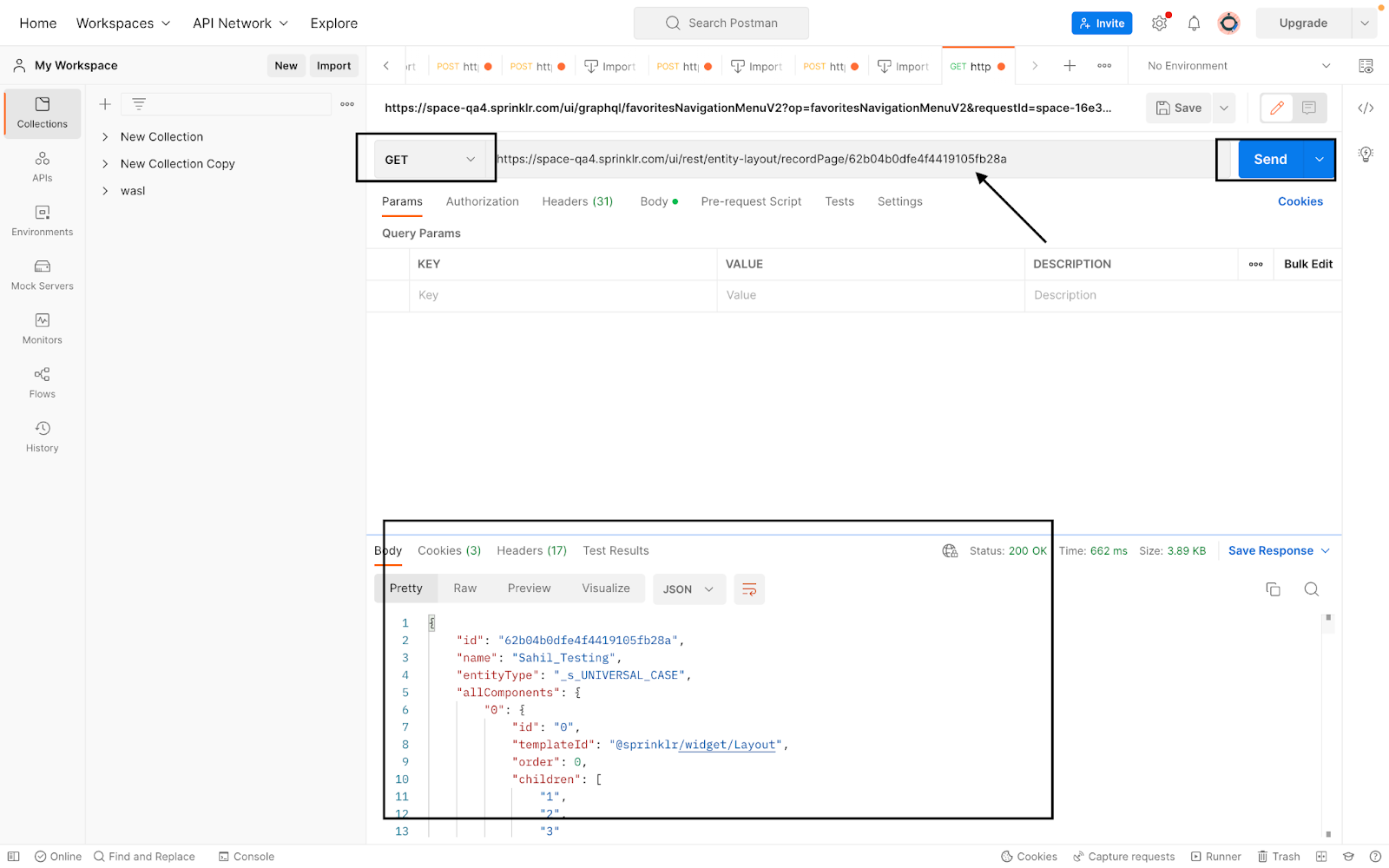Switch response view to Pretty
This screenshot has height=868, width=1389.
coord(405,589)
